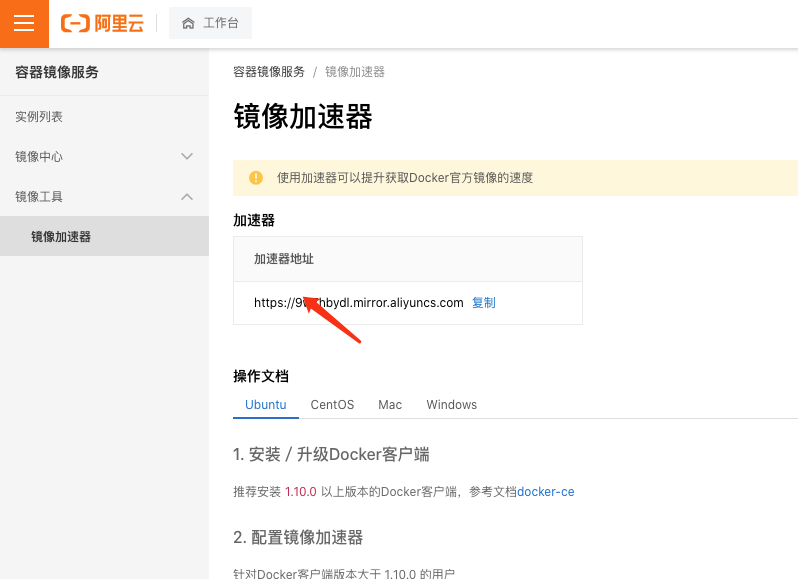Click the 阿里云 Alibaba Cloud logo
This screenshot has width=798, height=579.
(102, 24)
